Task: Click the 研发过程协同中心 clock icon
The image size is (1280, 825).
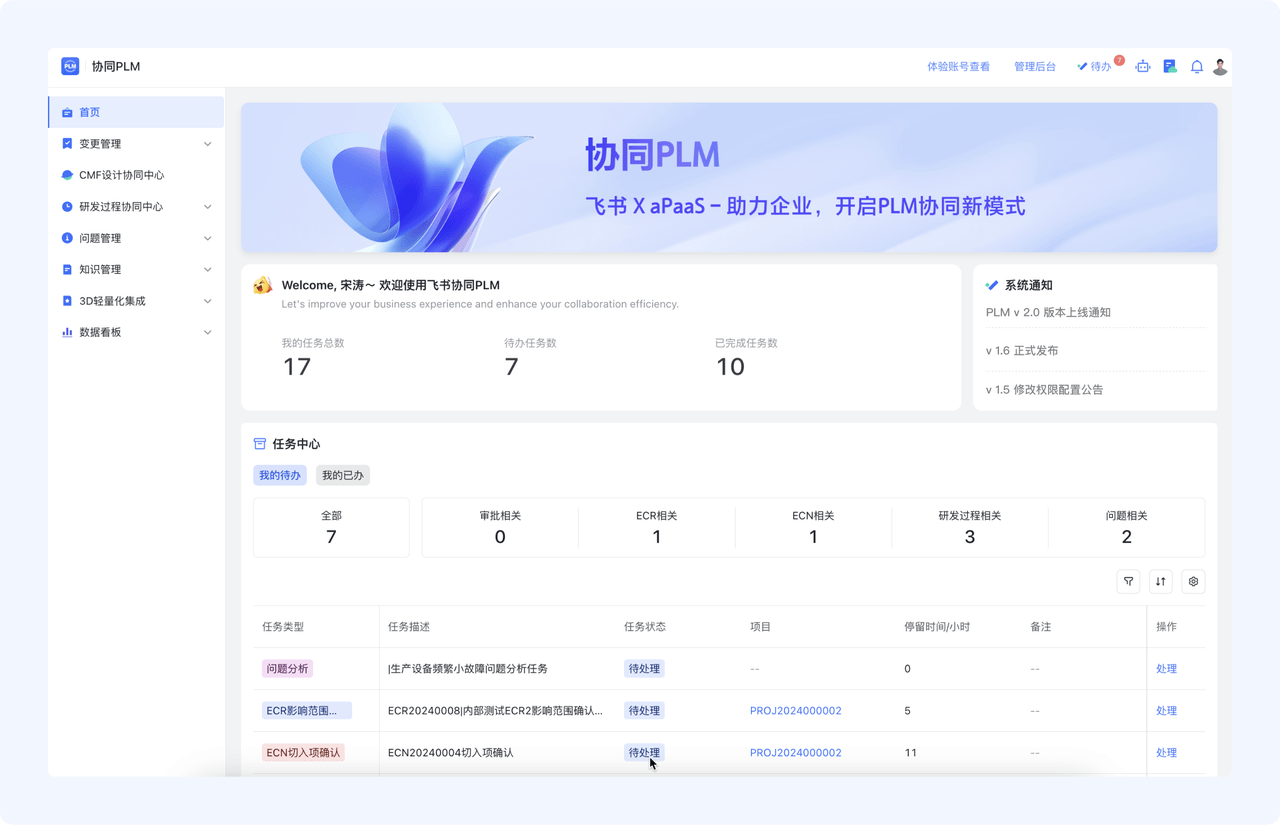Action: (x=67, y=207)
